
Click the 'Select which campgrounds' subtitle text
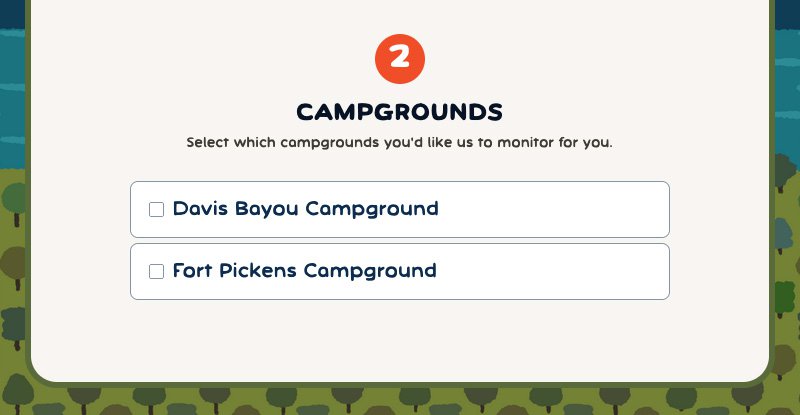(399, 142)
